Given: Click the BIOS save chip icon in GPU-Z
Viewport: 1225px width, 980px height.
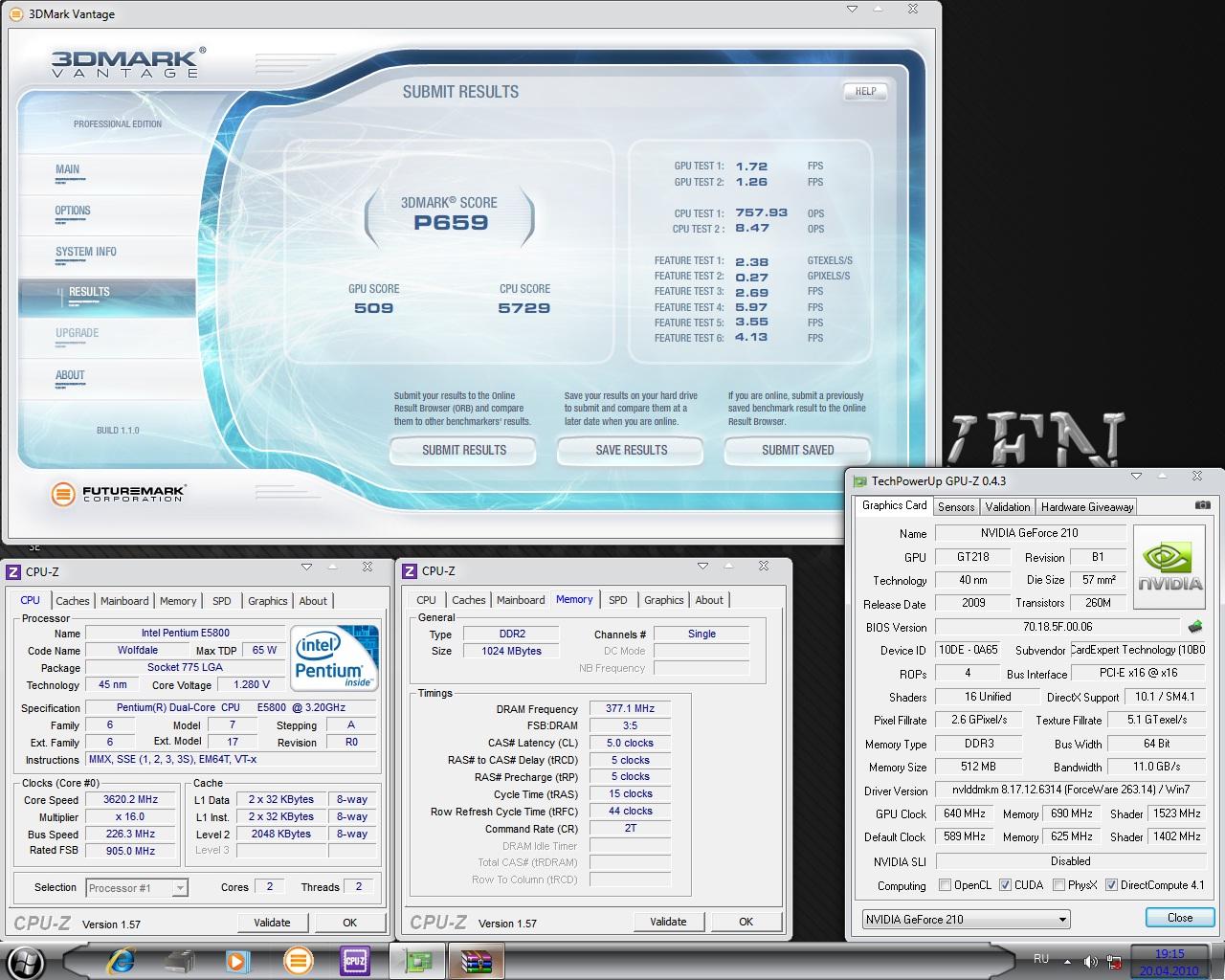Looking at the screenshot, I should coord(1194,627).
